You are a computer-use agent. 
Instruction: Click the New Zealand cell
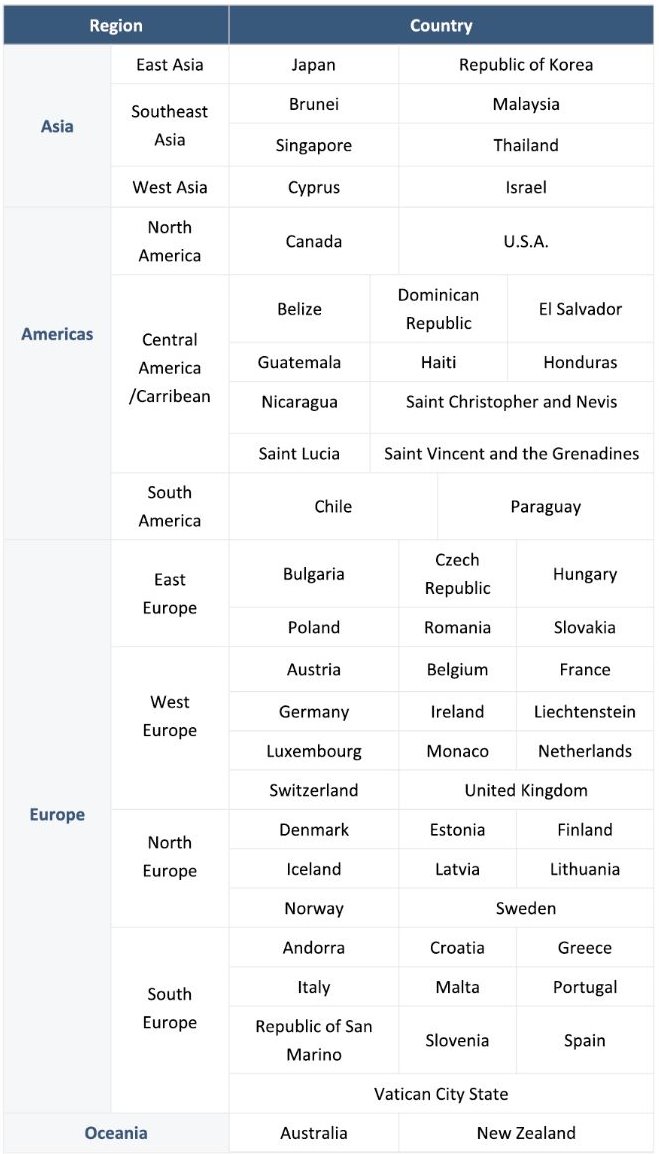(x=526, y=1133)
